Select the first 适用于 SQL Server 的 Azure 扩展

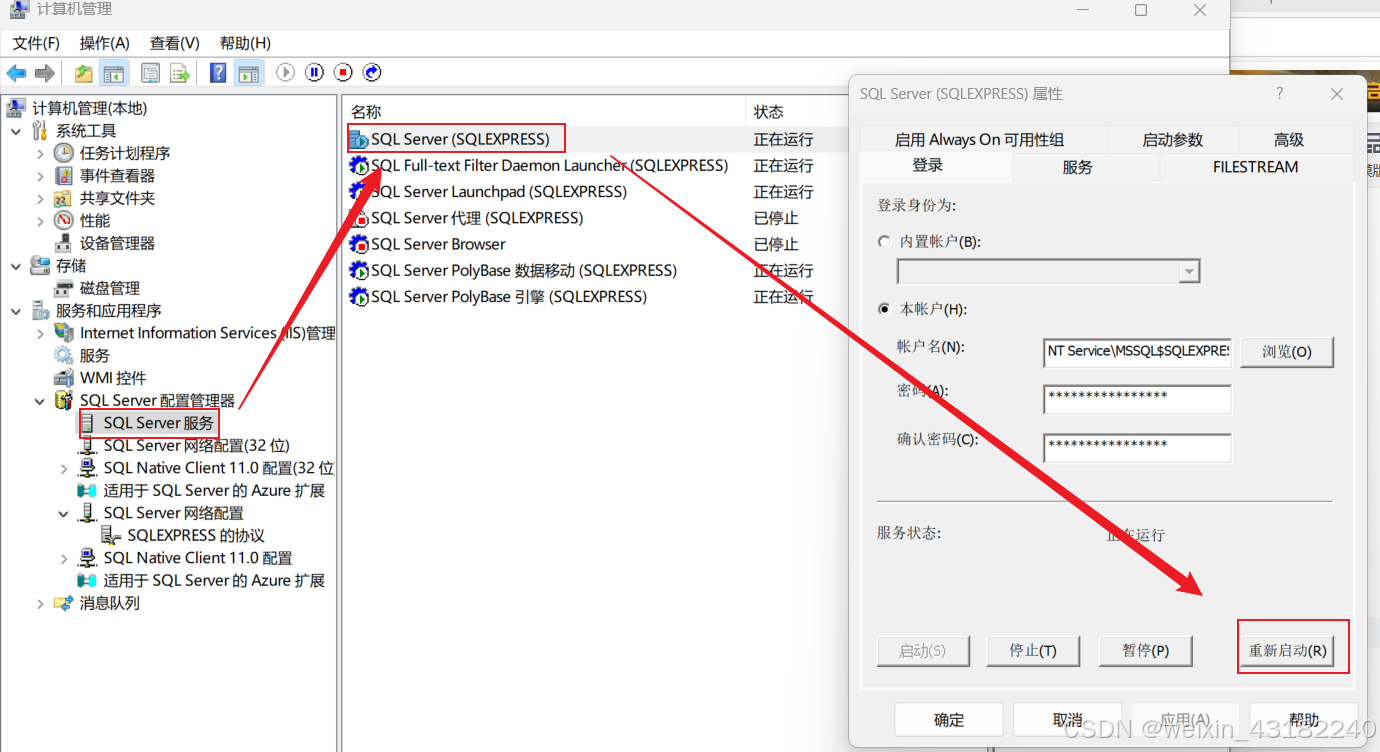tap(214, 490)
